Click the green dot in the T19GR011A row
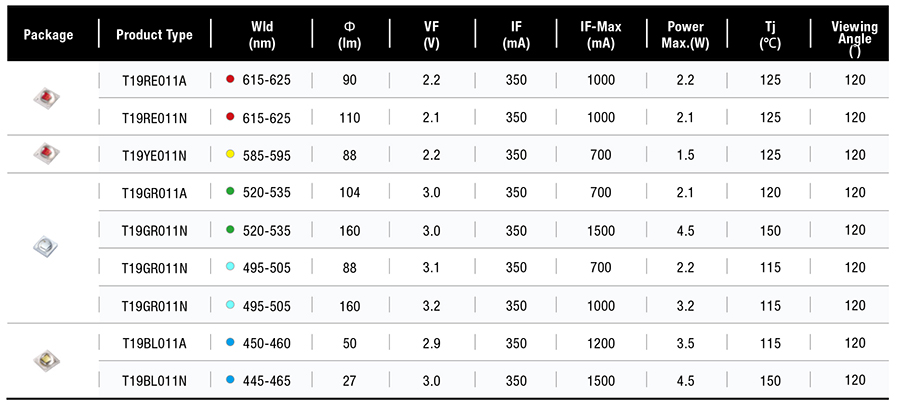 [x=231, y=191]
